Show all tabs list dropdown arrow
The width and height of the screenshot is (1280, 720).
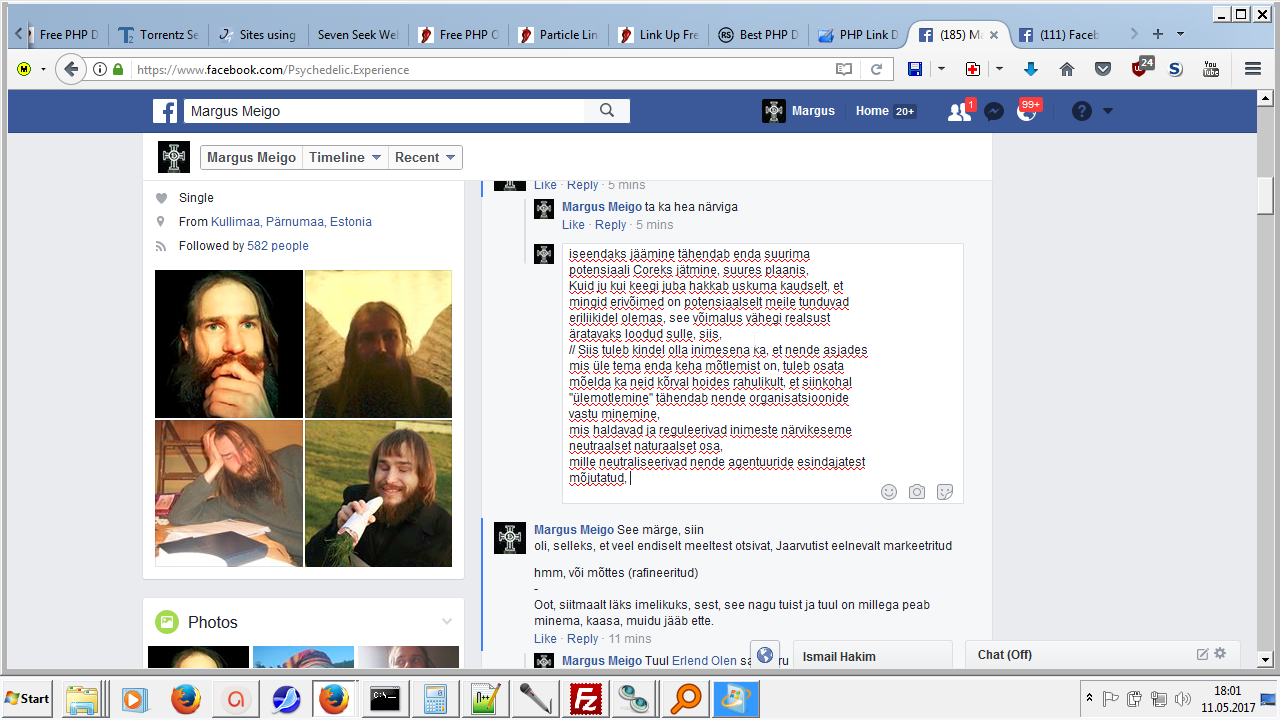(x=1181, y=34)
